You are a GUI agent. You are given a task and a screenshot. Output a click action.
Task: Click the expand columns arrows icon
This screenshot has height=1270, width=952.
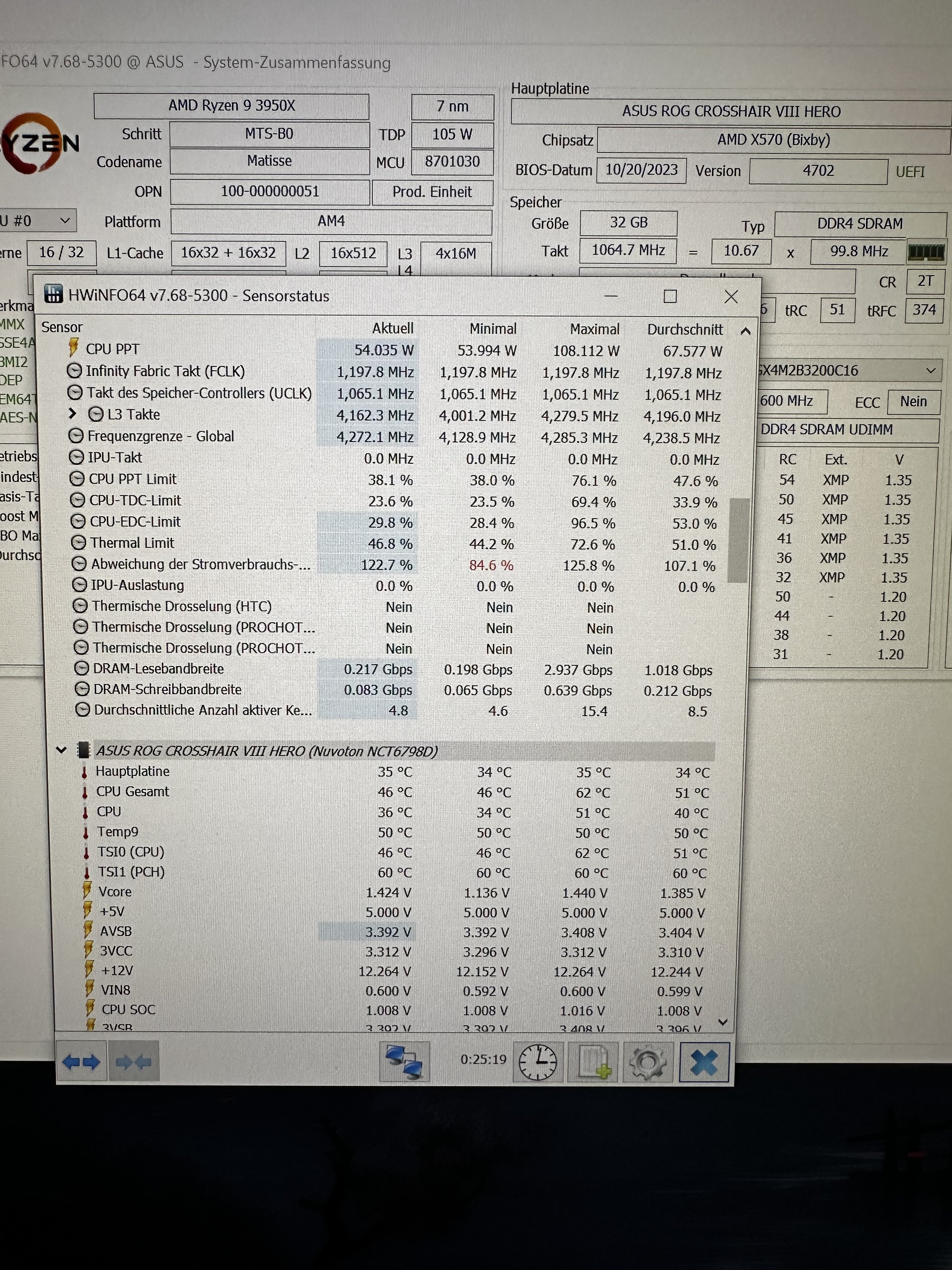[x=81, y=1062]
